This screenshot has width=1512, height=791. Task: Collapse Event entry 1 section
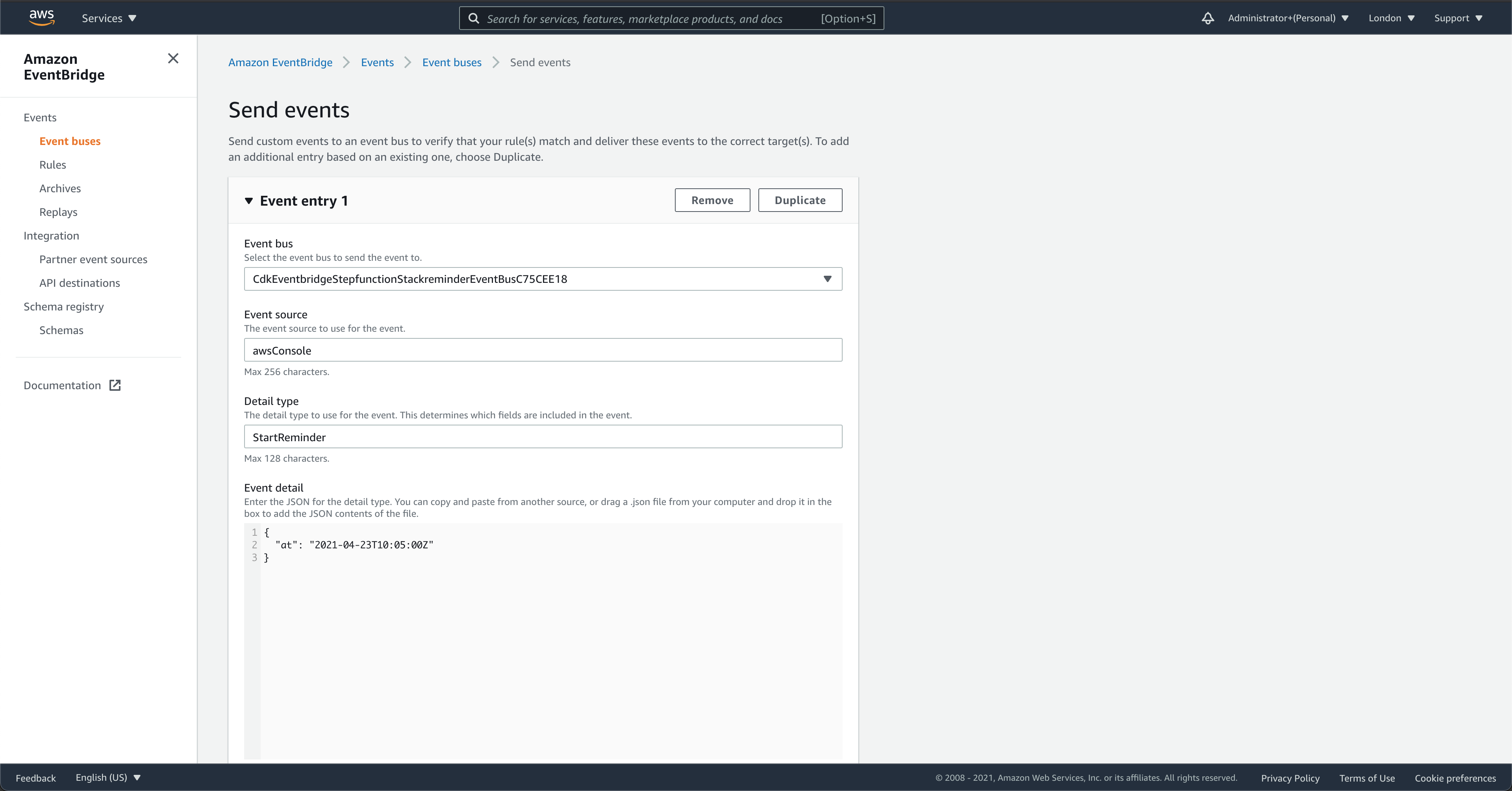tap(249, 201)
